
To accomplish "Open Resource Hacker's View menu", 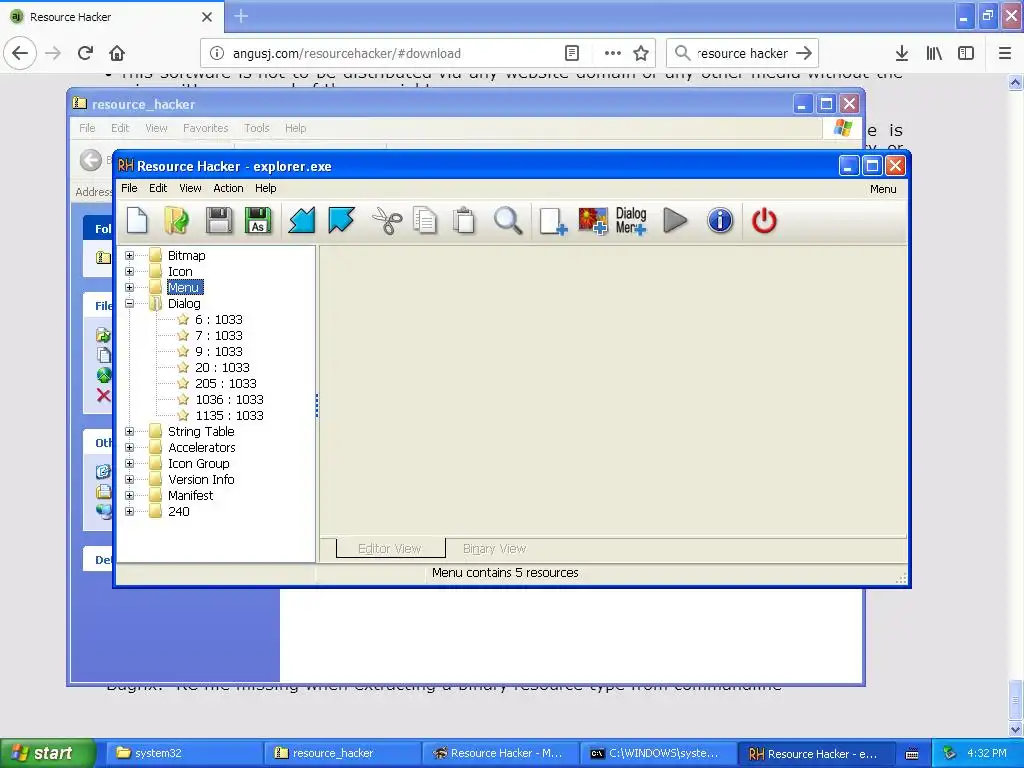I will [190, 188].
